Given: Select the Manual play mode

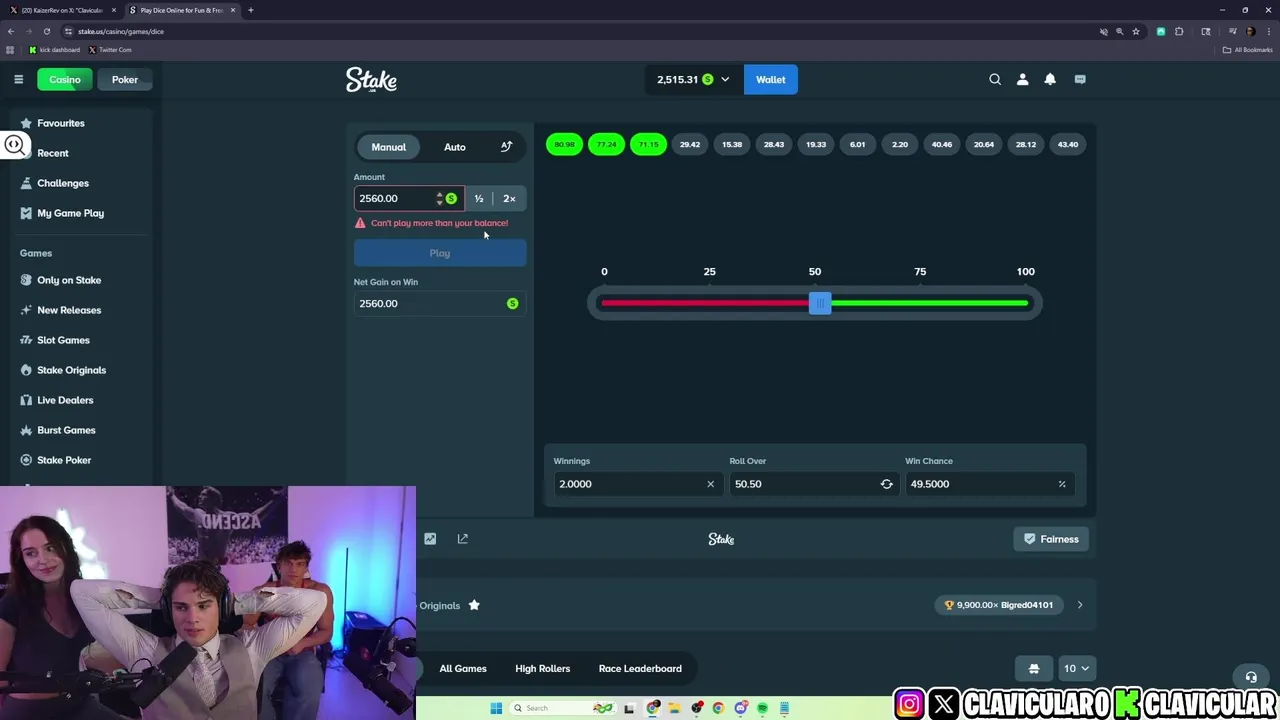Looking at the screenshot, I should [x=389, y=147].
